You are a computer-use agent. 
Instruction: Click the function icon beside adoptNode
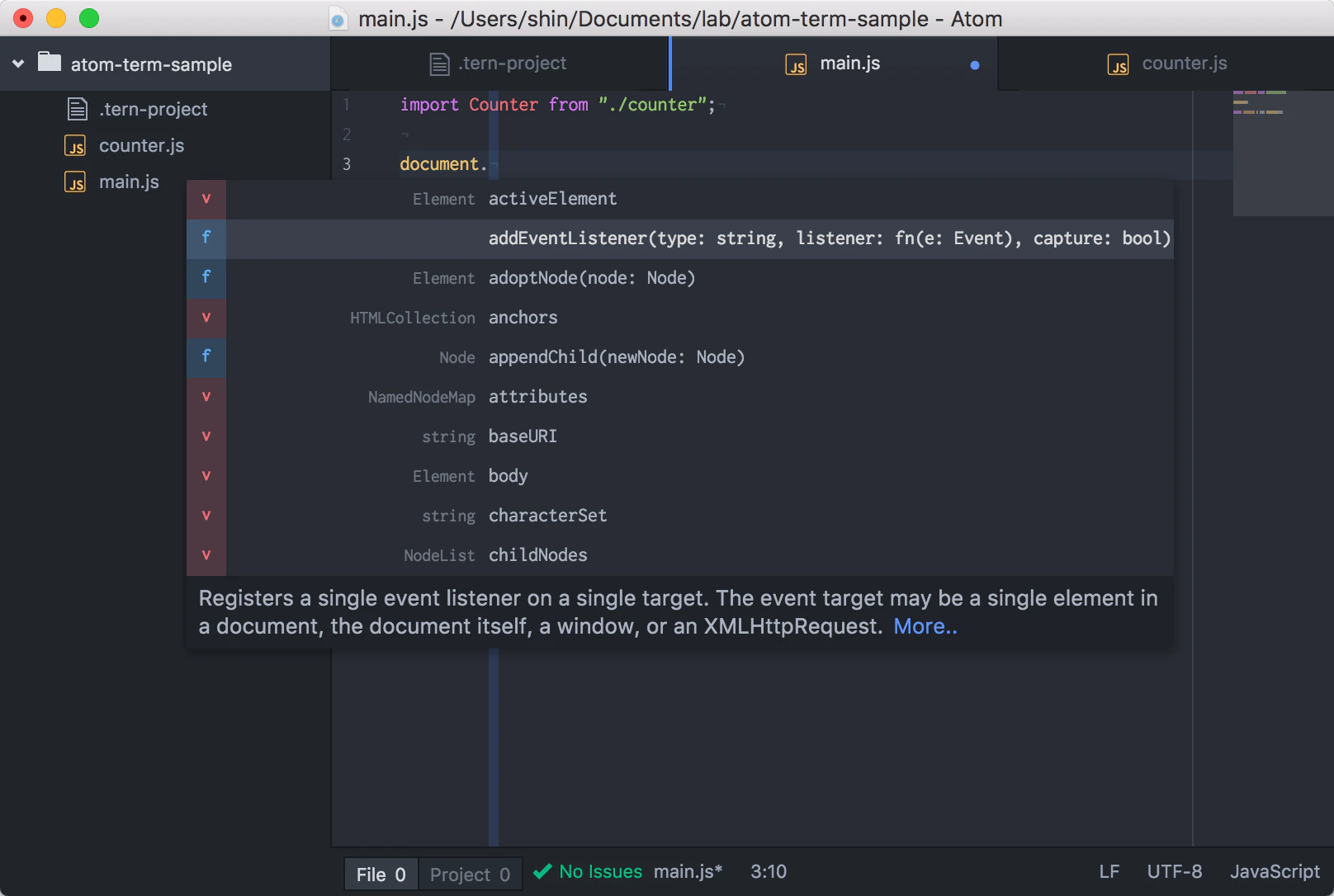click(x=206, y=278)
